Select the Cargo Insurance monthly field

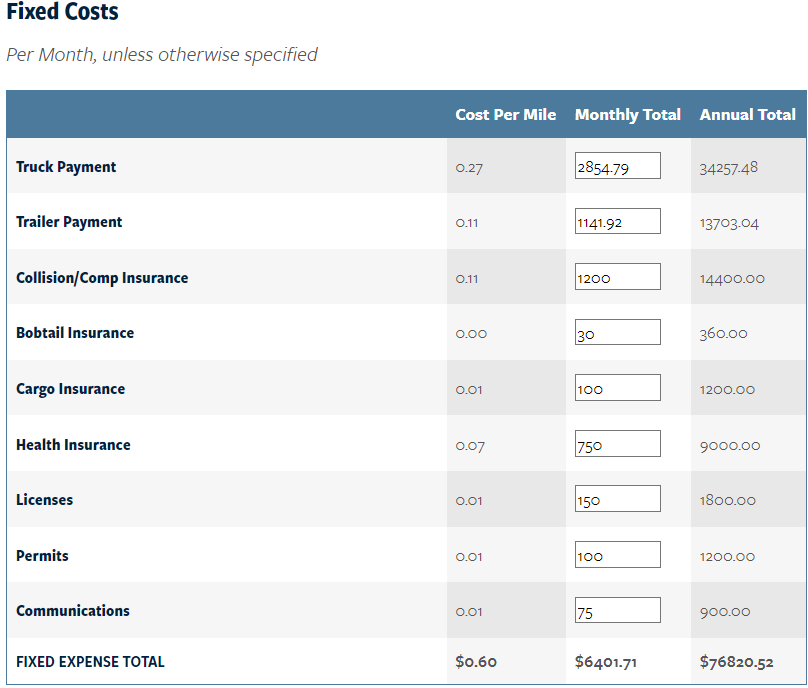pos(617,388)
